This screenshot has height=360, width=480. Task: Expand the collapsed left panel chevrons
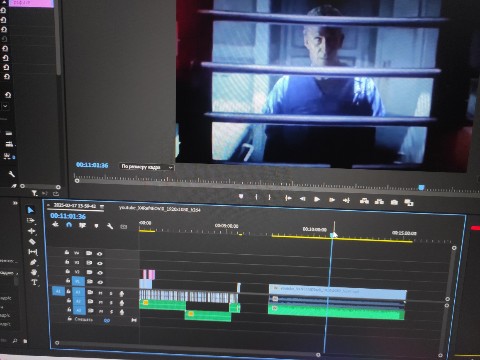pyautogui.click(x=15, y=202)
